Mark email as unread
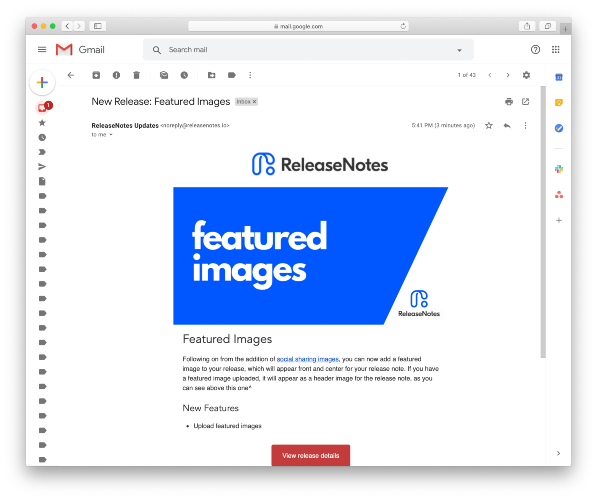Image resolution: width=597 pixels, height=500 pixels. tap(164, 75)
